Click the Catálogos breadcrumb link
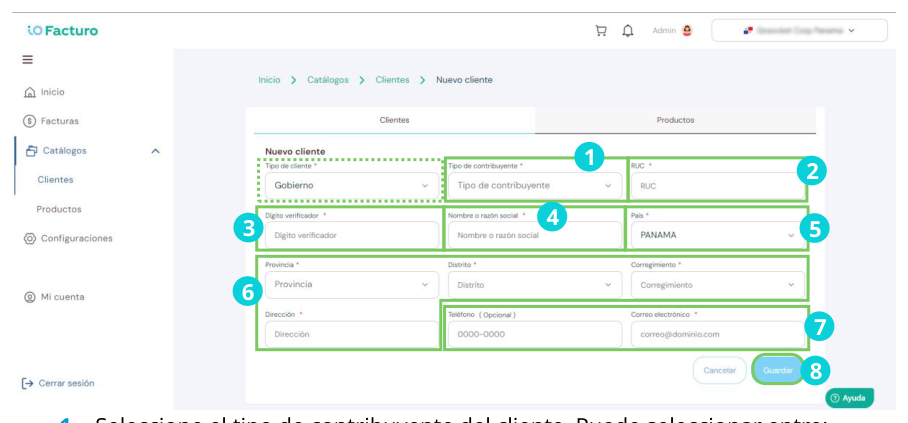Viewport: 908px width, 423px height. [328, 80]
